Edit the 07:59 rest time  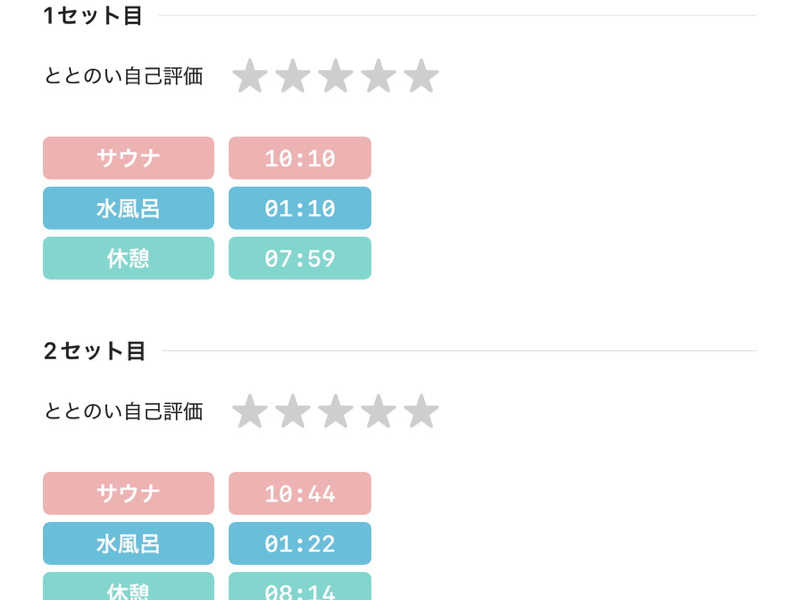click(300, 258)
